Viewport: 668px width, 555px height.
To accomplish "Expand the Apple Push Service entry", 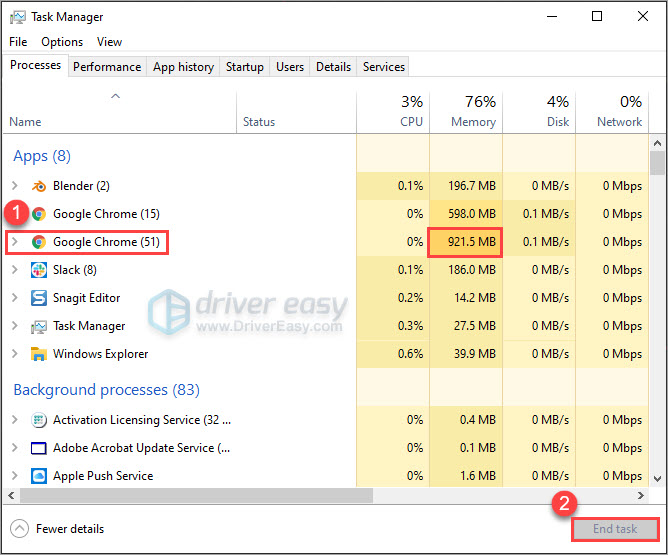I will click(15, 476).
